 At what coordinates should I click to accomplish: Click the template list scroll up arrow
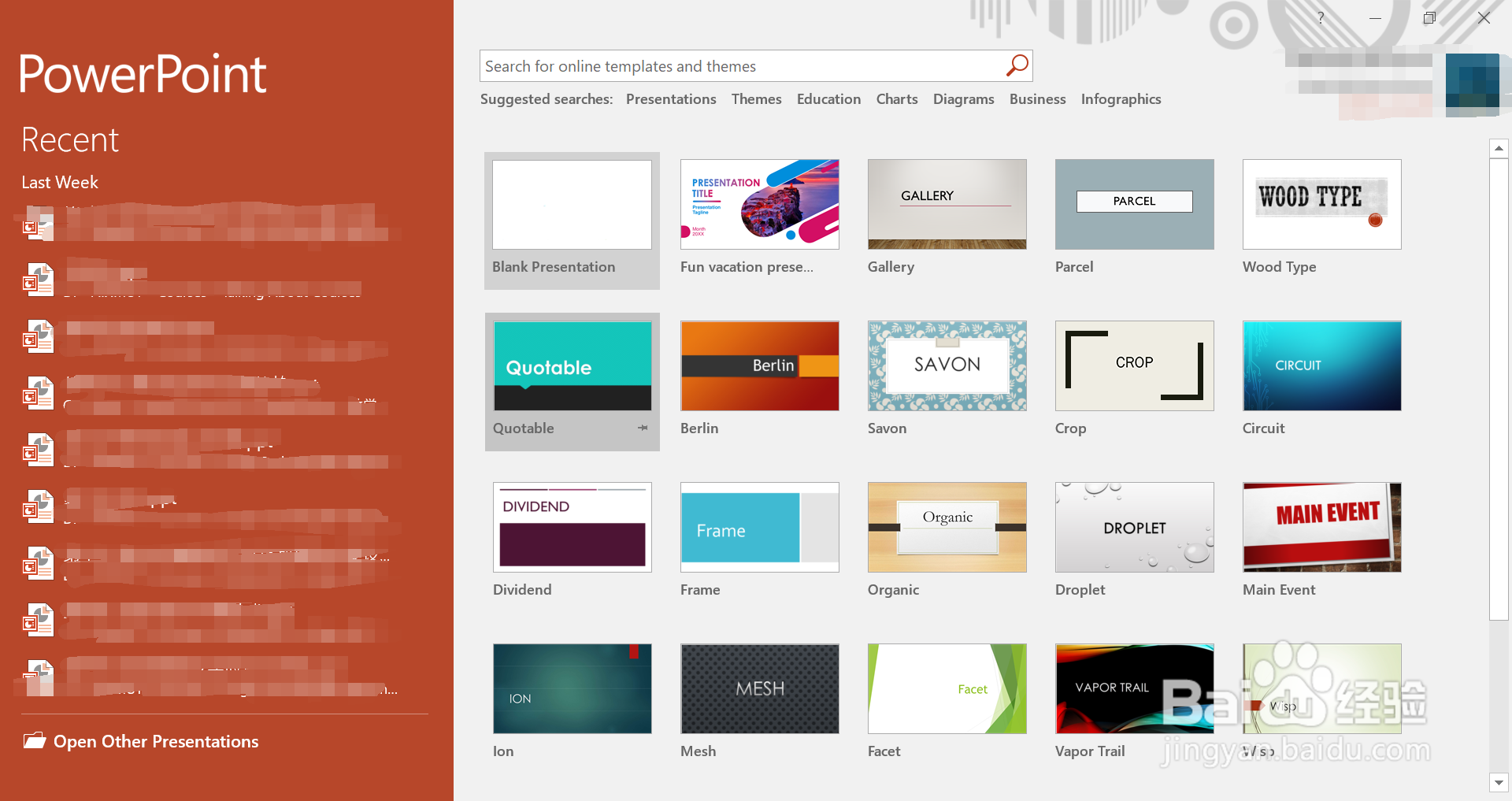[1499, 148]
